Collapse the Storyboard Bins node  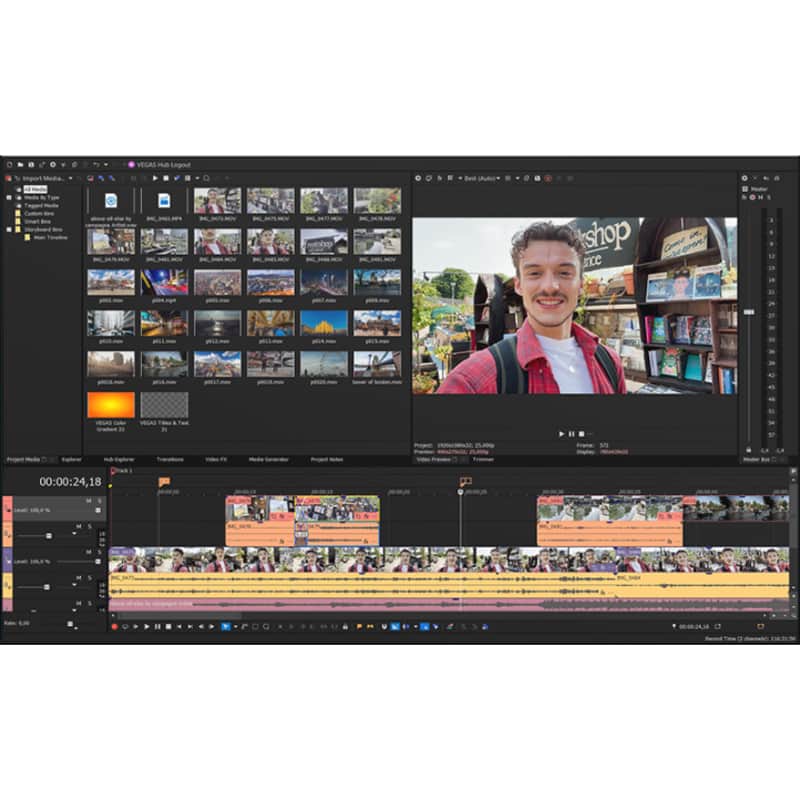(x=9, y=230)
